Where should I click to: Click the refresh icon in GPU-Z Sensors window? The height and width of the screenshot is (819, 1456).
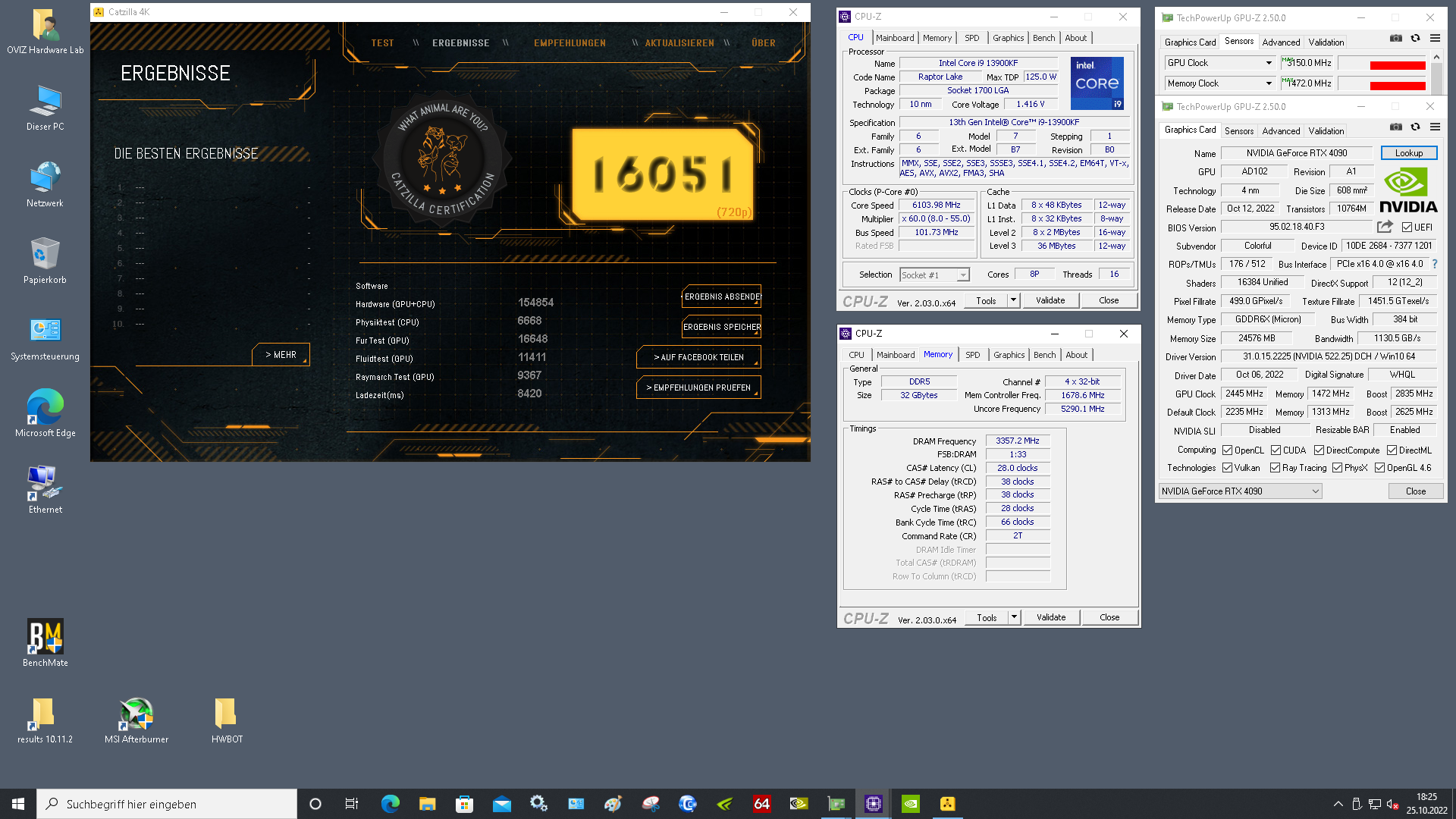(x=1415, y=39)
